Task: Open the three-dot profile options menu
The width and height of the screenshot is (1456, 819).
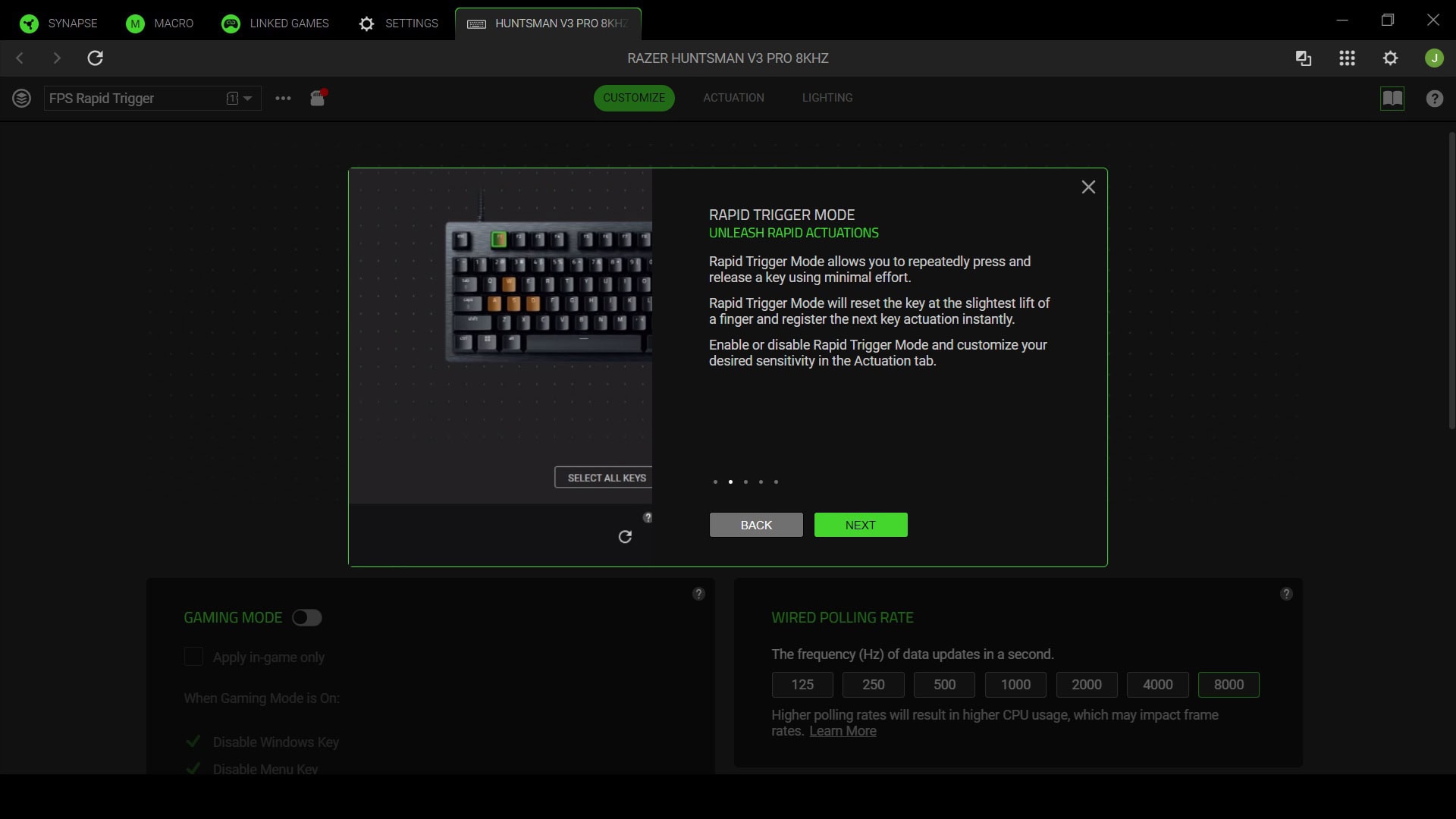Action: tap(282, 98)
